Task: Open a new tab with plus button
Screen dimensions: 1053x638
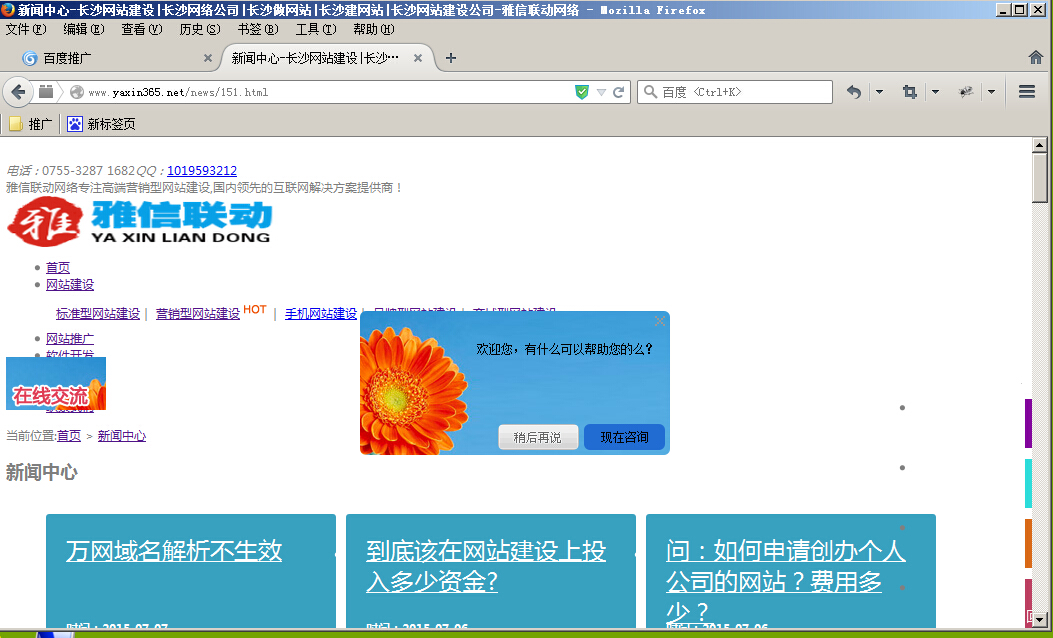Action: coord(451,58)
